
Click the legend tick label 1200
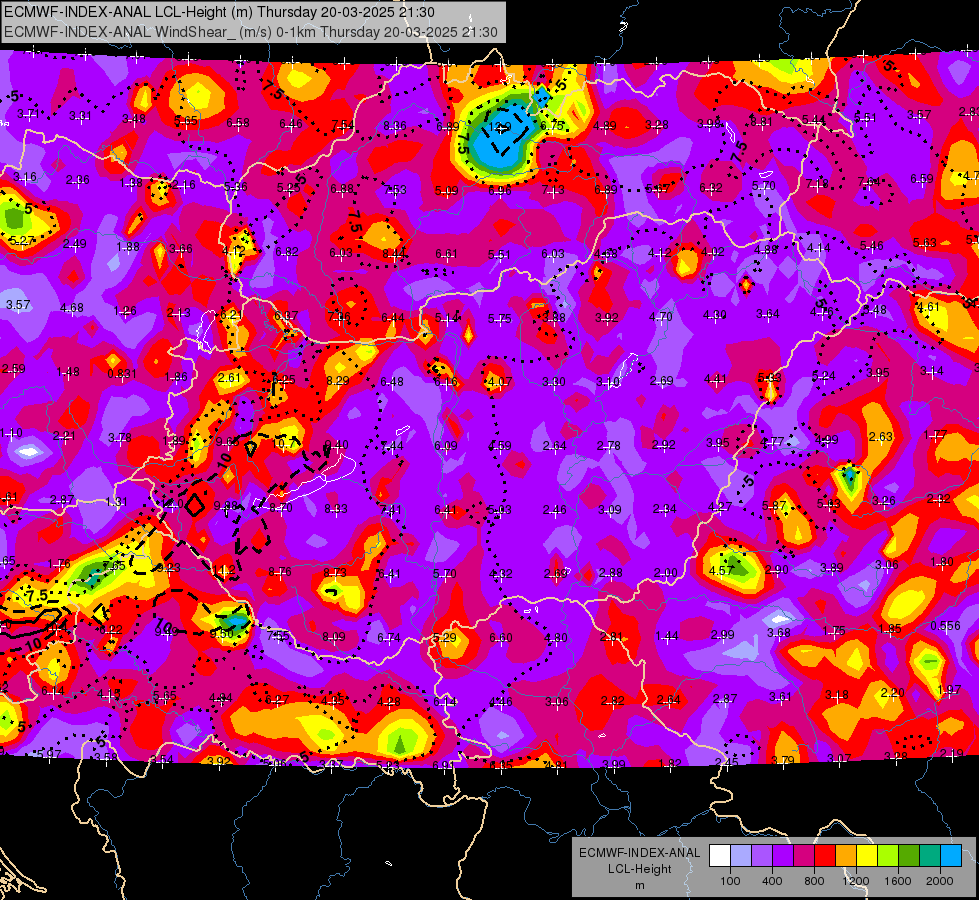point(856,881)
